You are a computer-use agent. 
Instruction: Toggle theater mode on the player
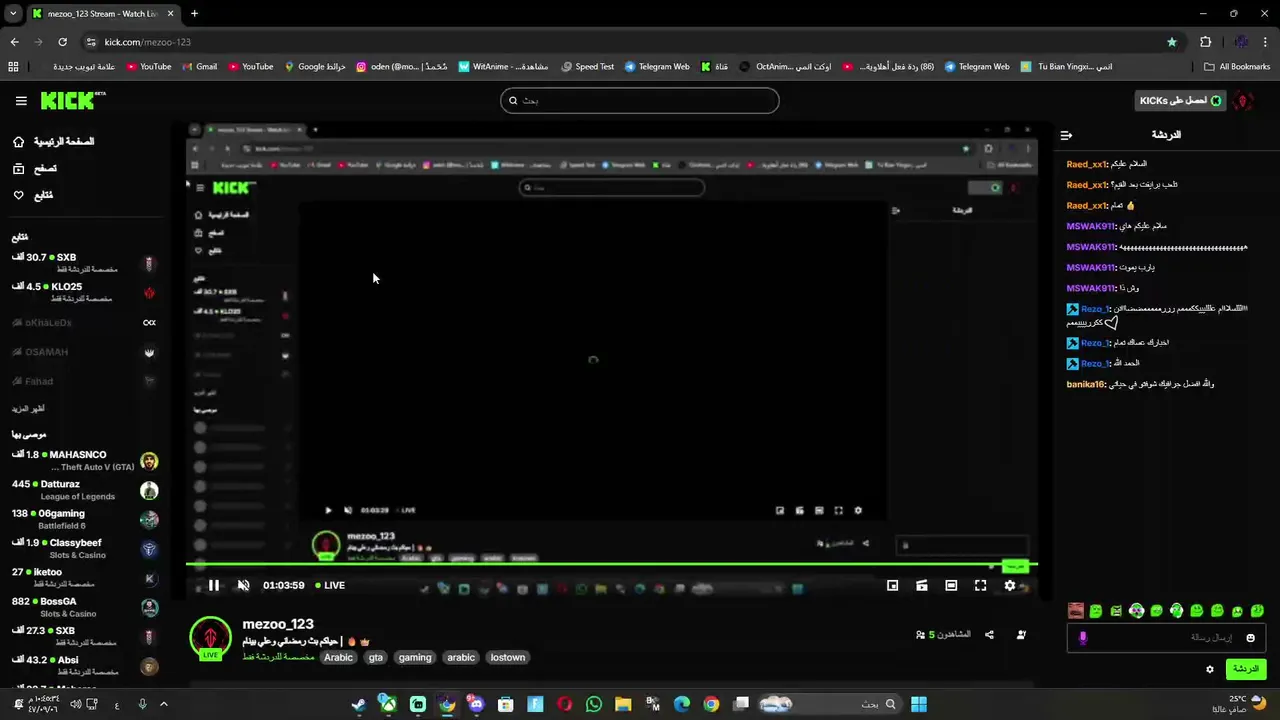[951, 586]
